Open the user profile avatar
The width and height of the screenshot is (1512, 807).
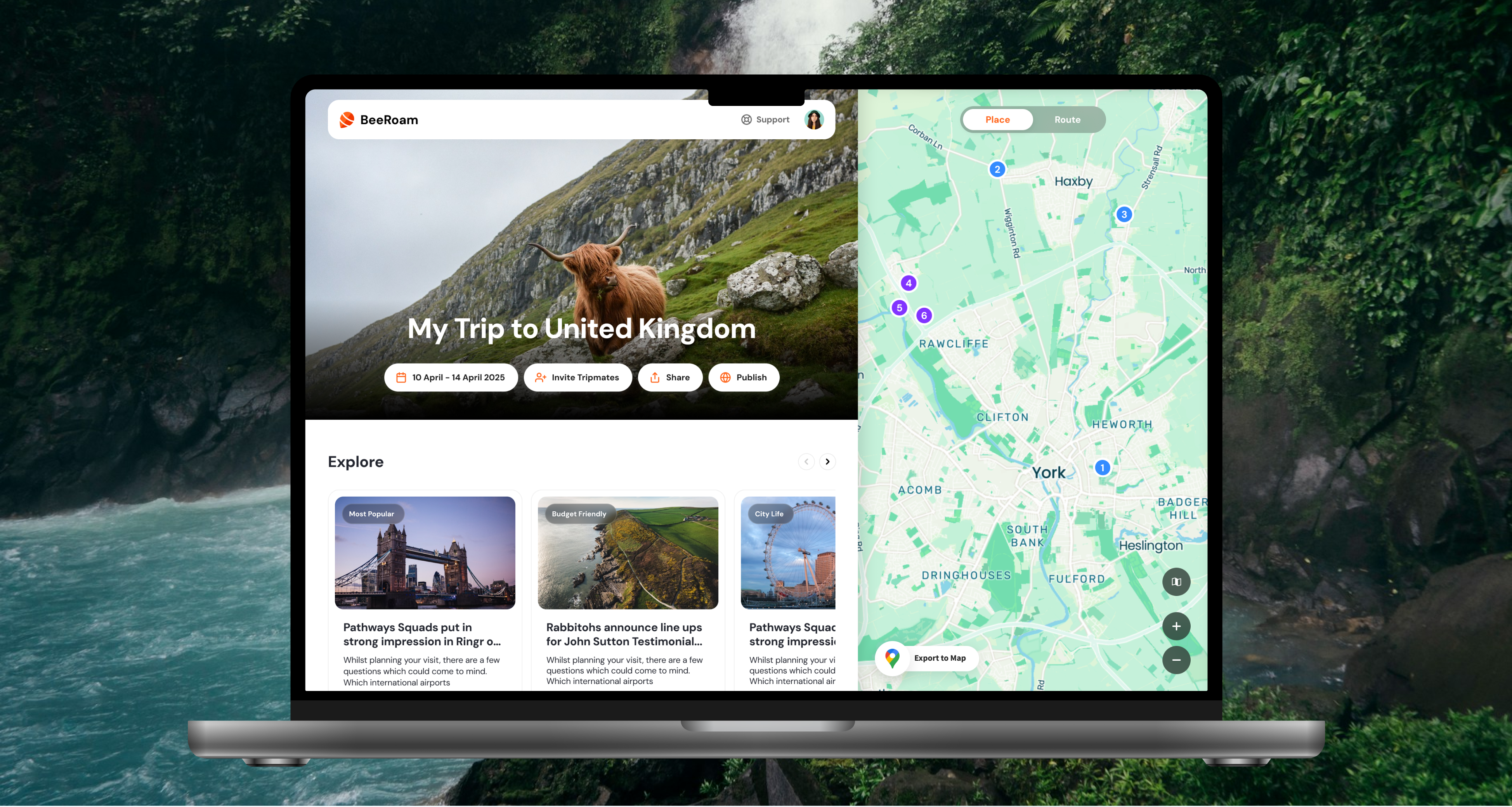click(x=813, y=120)
